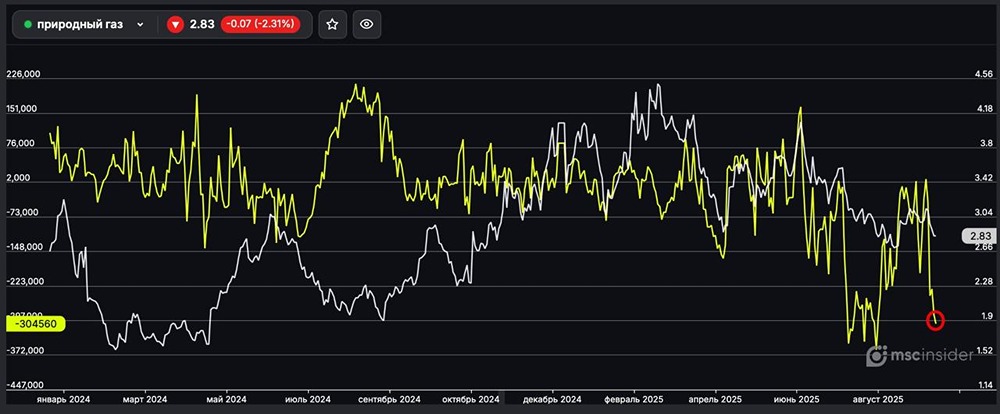Click the red circle marker on chart
The image size is (1000, 414).
click(x=935, y=320)
